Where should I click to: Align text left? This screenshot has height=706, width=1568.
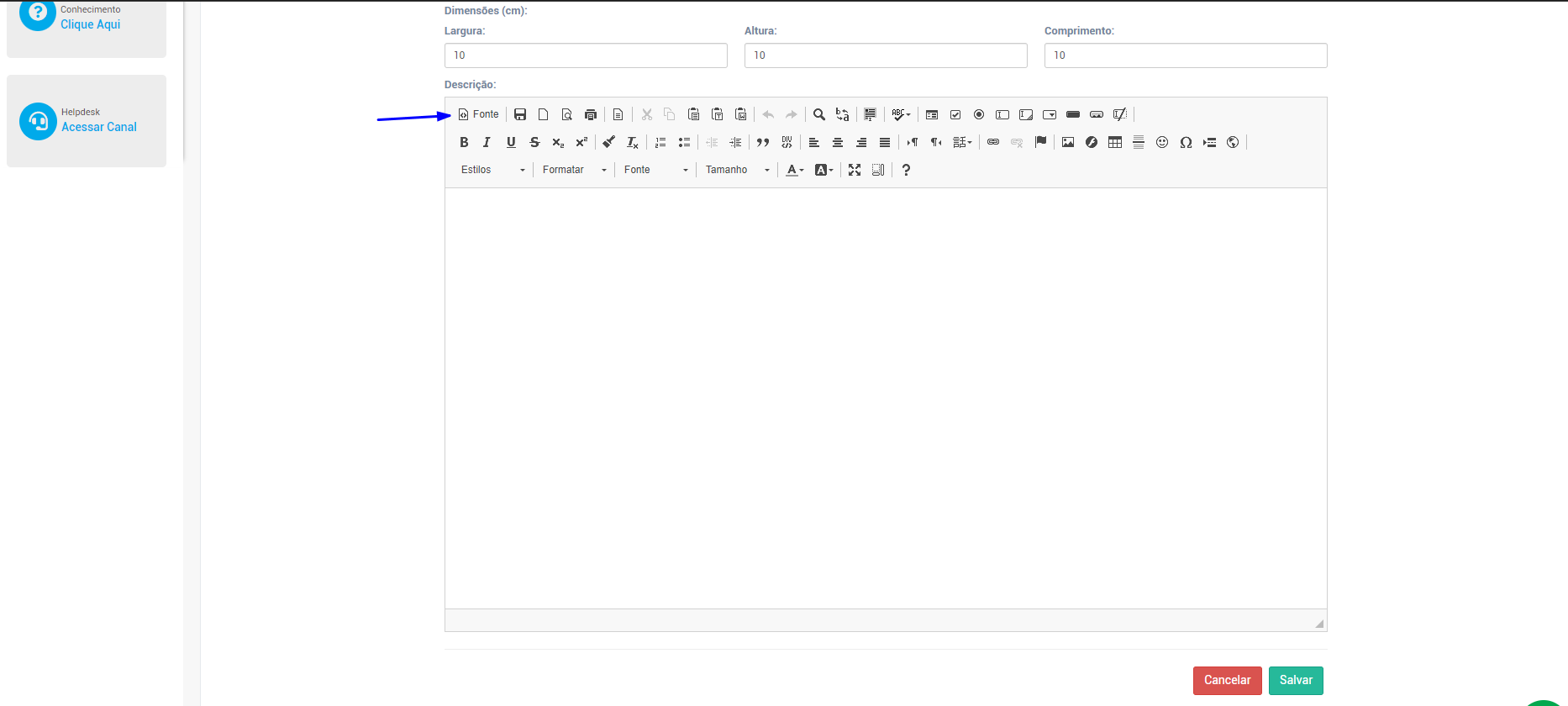coord(814,142)
